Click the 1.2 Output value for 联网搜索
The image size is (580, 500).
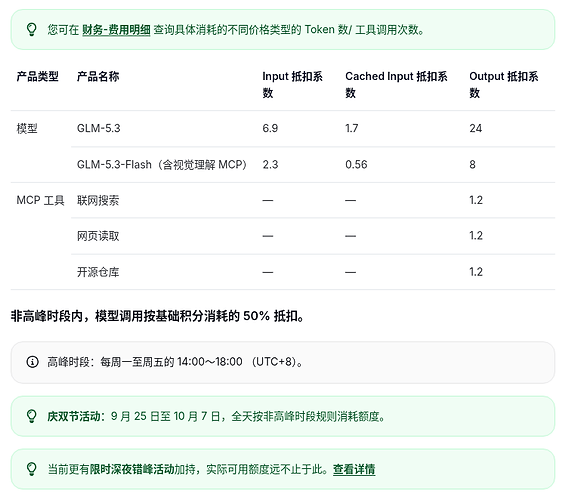(x=476, y=200)
